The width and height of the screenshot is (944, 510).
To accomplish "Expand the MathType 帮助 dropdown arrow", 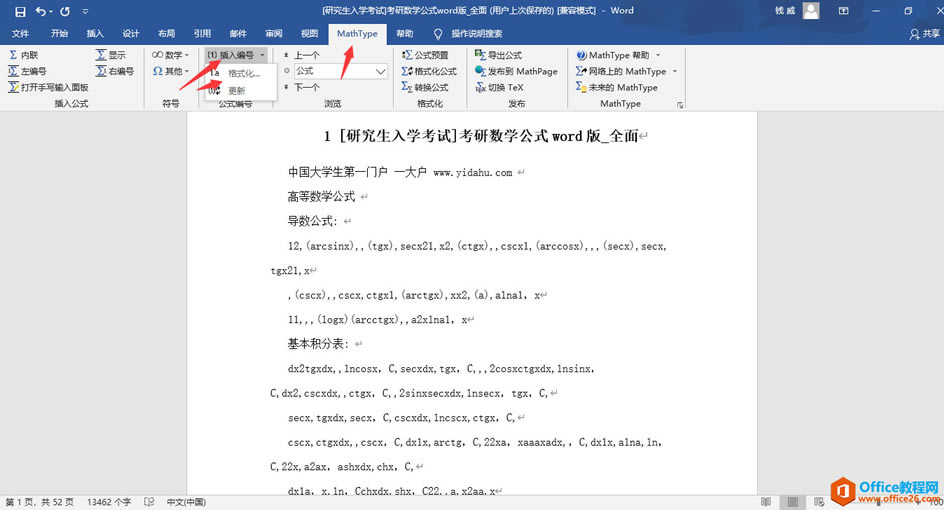I will point(658,55).
